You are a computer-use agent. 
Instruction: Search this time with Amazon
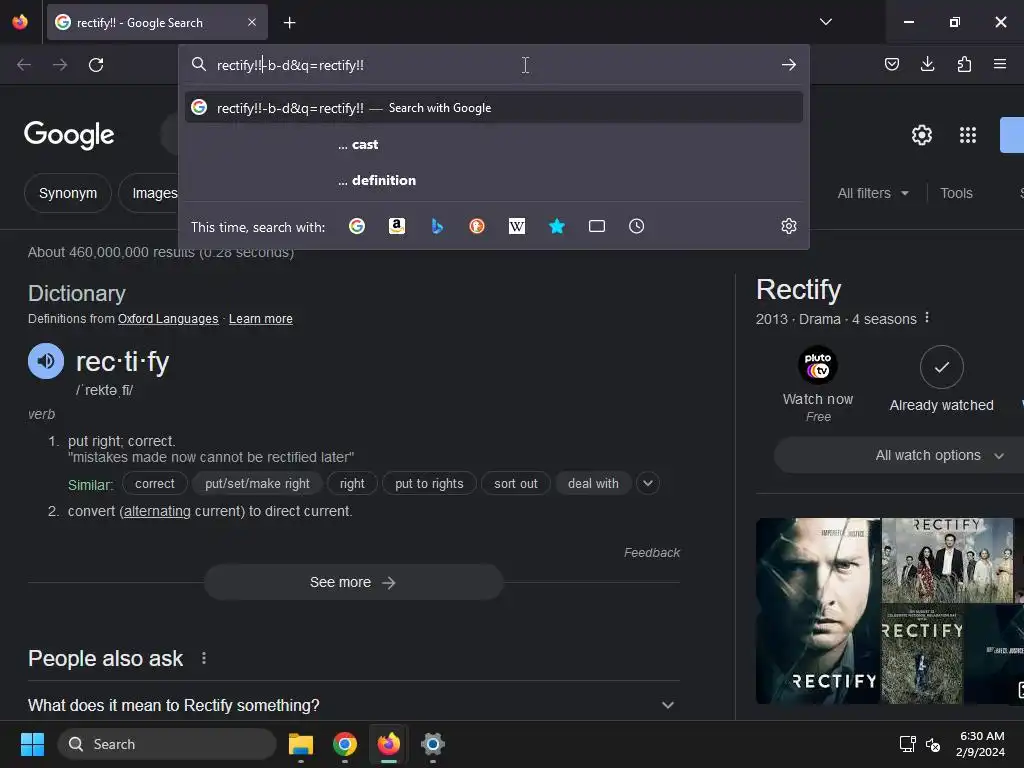click(397, 226)
